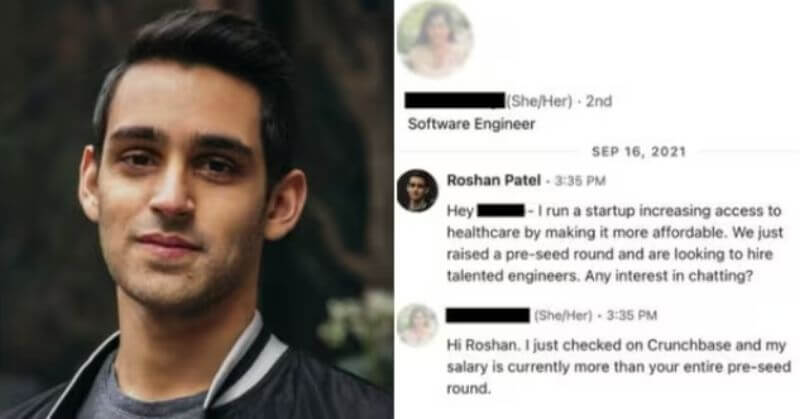Click the final word 'round.' in the reply
The height and width of the screenshot is (419, 800).
coord(469,389)
